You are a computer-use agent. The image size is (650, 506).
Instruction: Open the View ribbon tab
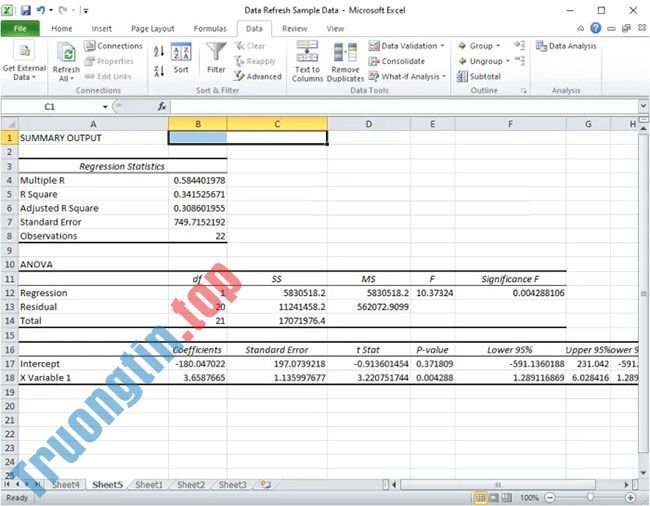pos(335,28)
